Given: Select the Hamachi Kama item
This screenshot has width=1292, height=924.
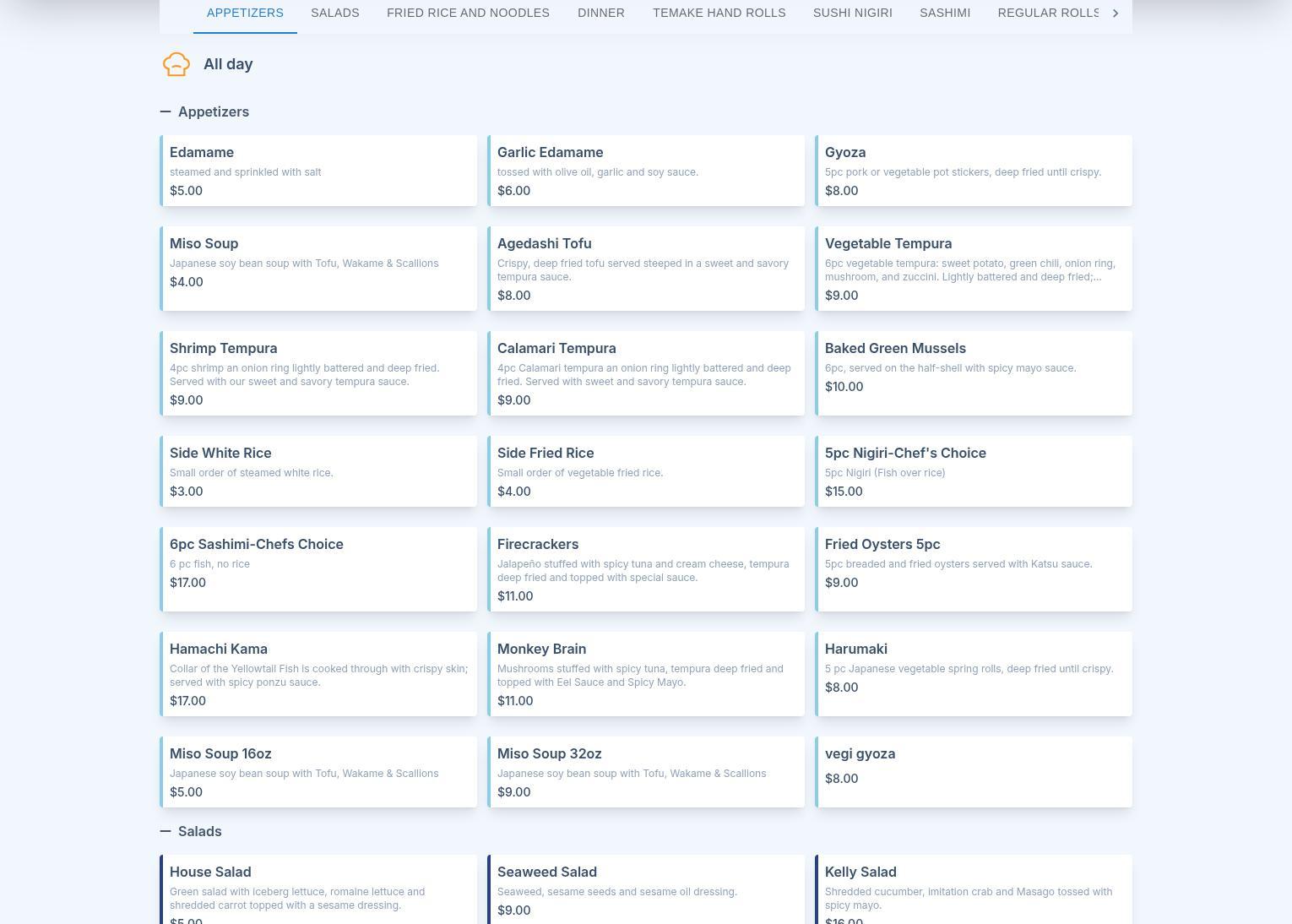Looking at the screenshot, I should (x=319, y=674).
